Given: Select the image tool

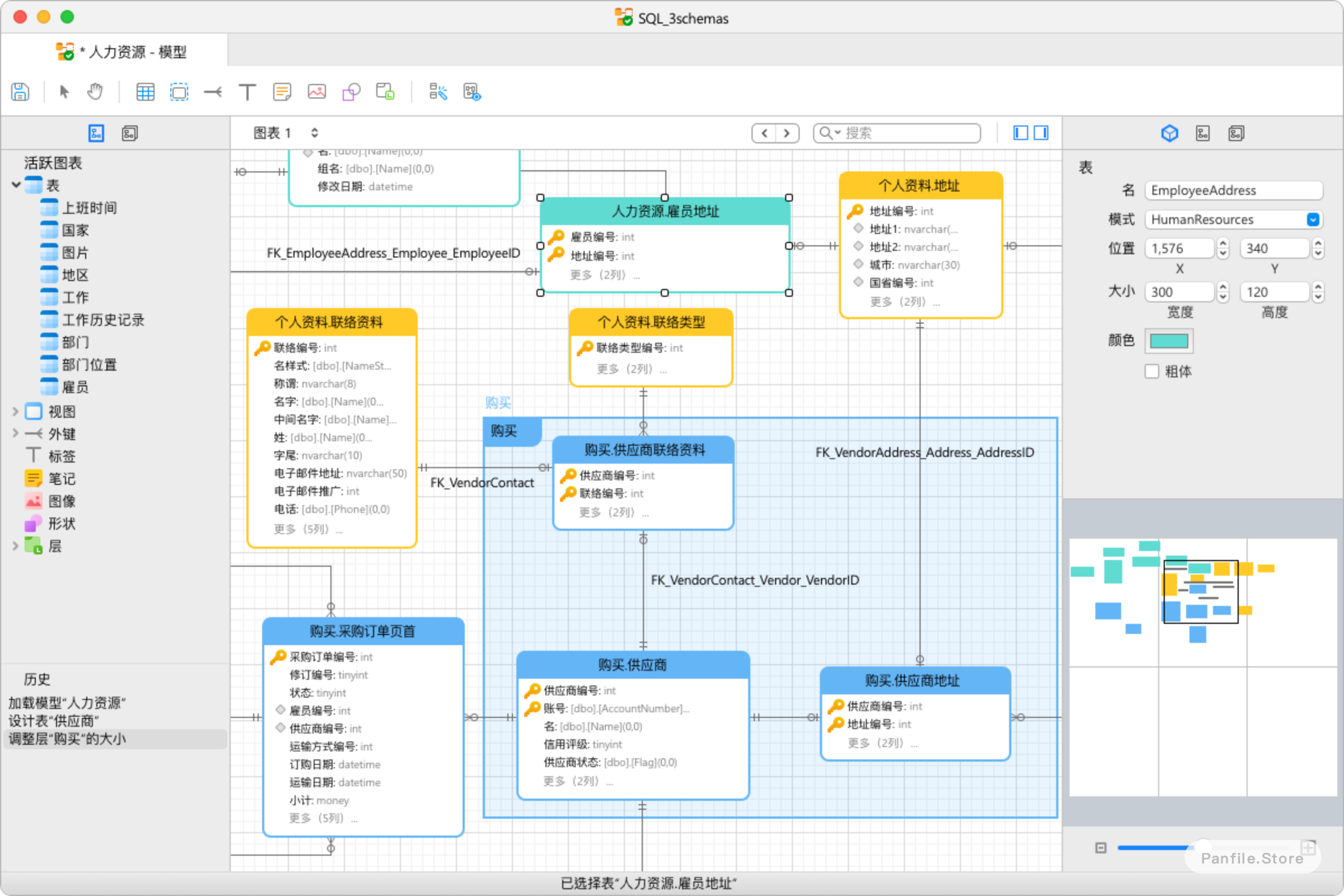Looking at the screenshot, I should point(316,91).
